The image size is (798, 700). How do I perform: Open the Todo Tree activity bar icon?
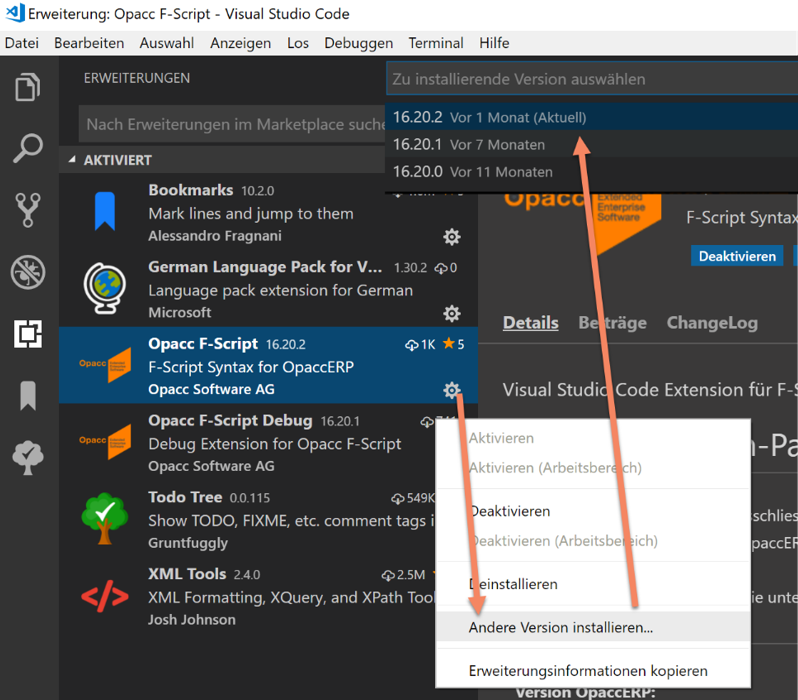point(27,458)
